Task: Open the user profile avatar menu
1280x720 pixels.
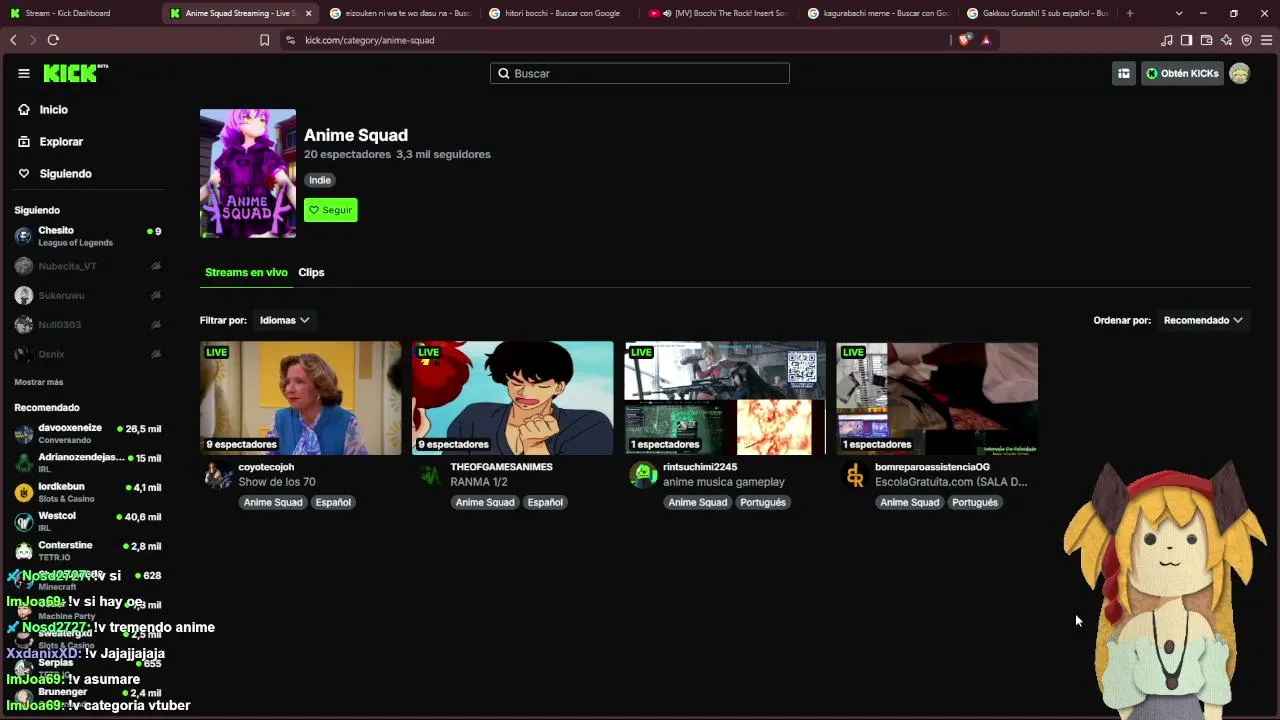Action: [x=1239, y=73]
